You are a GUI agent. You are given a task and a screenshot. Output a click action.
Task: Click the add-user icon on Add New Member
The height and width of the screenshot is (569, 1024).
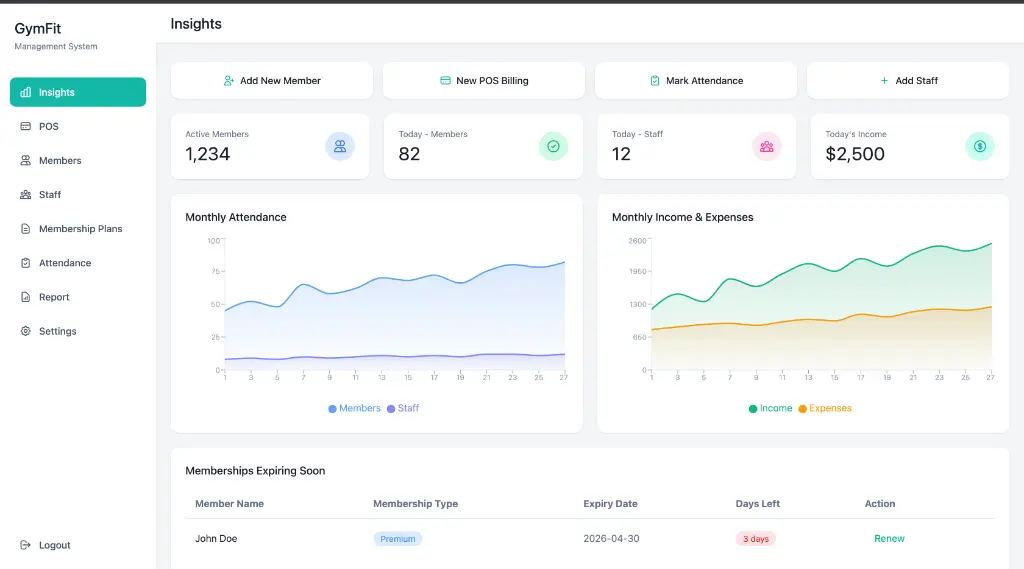[229, 80]
